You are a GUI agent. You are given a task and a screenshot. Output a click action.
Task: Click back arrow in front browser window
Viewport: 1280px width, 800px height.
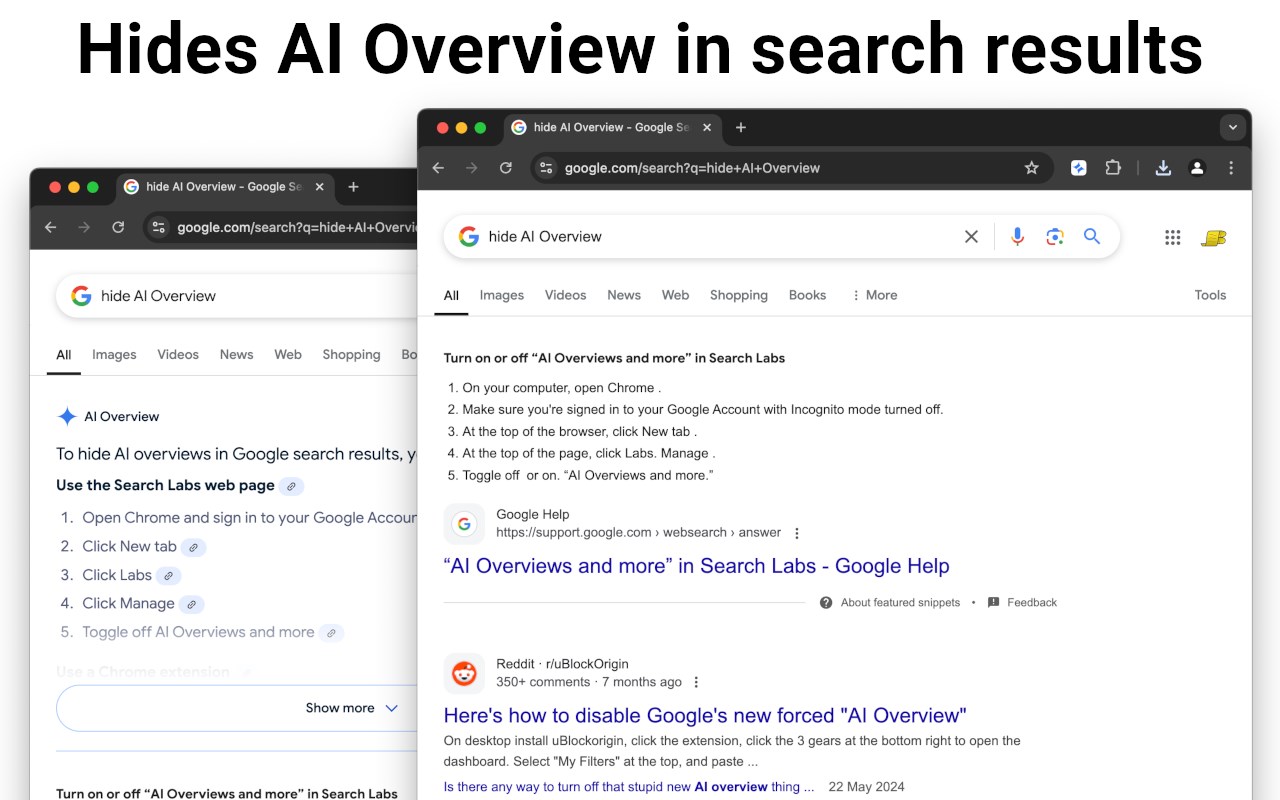point(438,168)
